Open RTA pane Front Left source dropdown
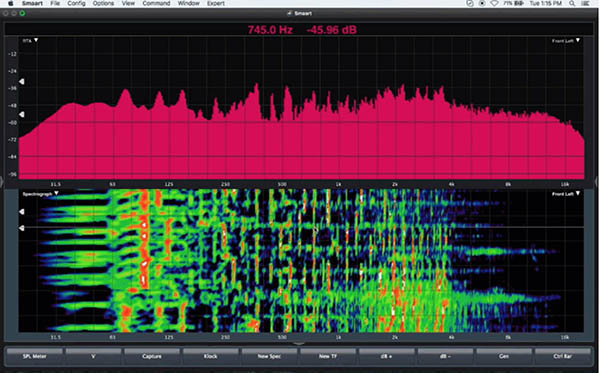 pyautogui.click(x=566, y=41)
